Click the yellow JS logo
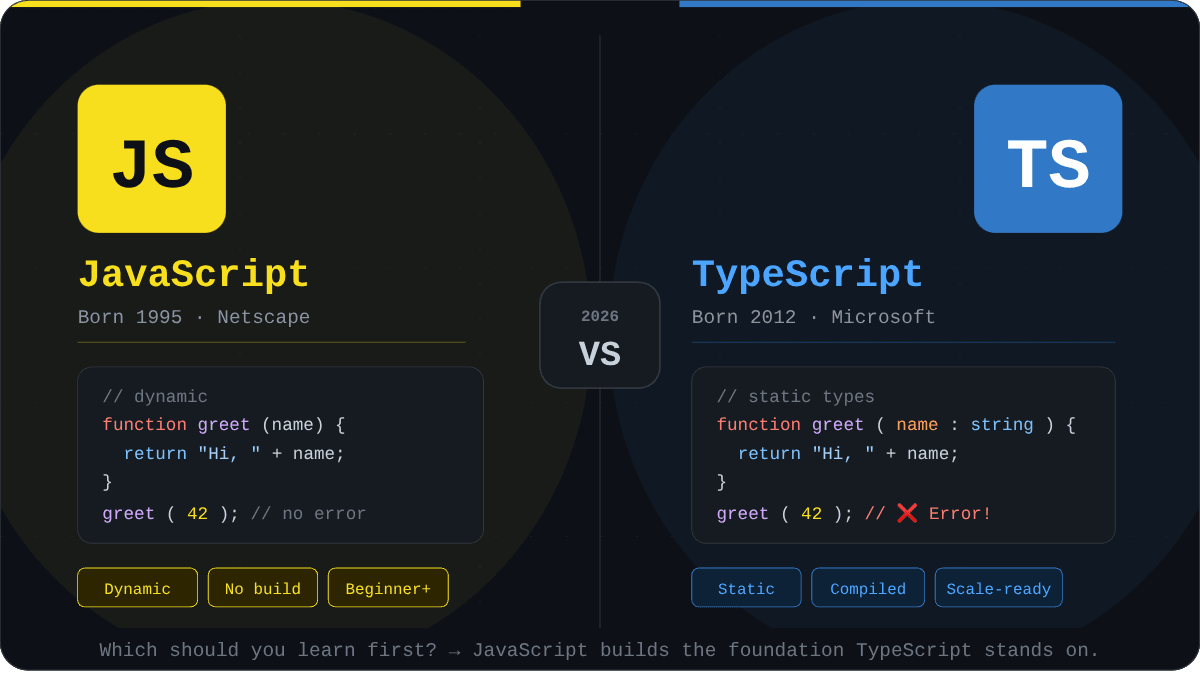The height and width of the screenshot is (688, 1200). (x=152, y=159)
